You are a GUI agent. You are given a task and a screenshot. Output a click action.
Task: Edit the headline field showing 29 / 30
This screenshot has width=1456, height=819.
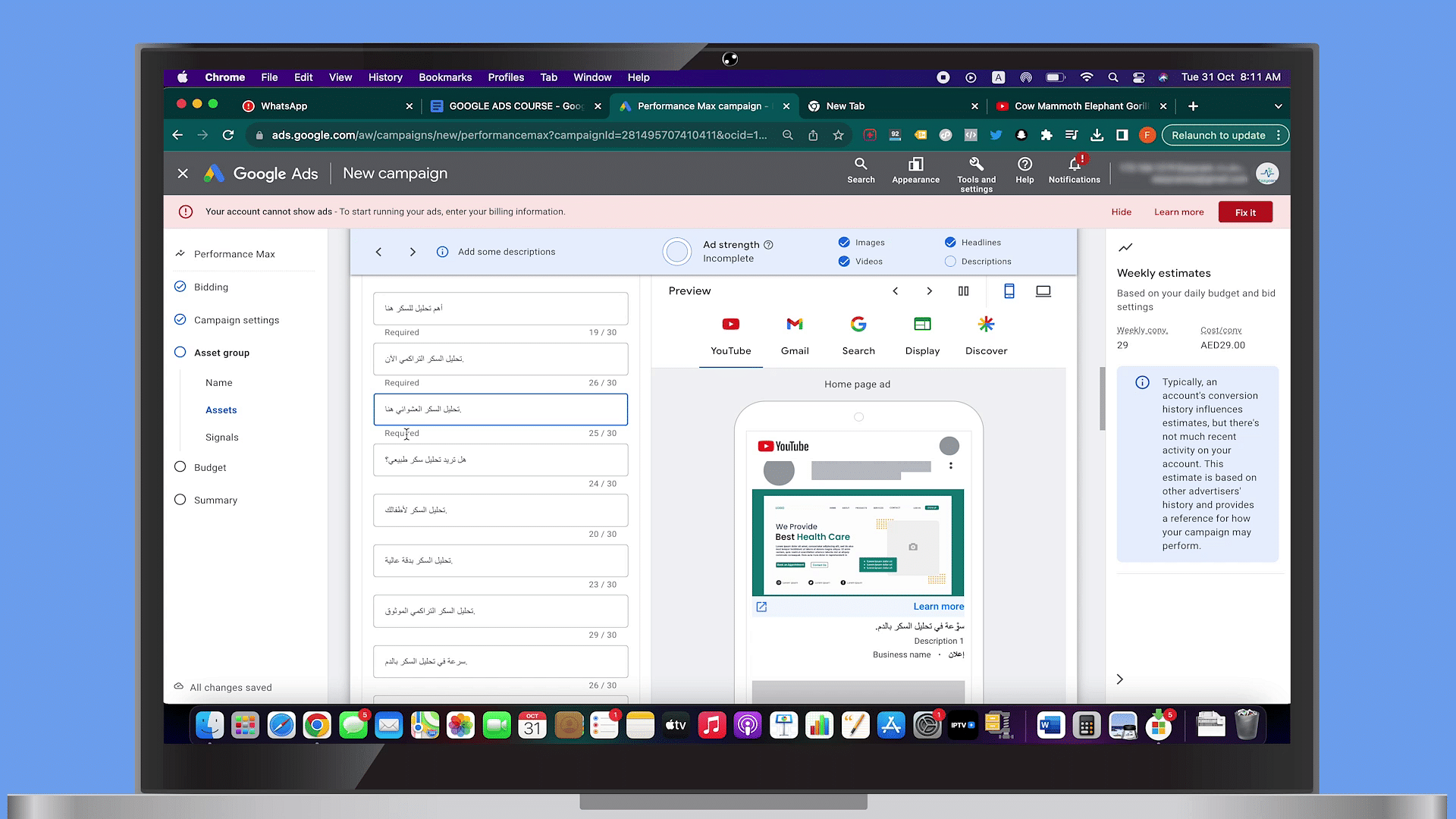(x=500, y=611)
